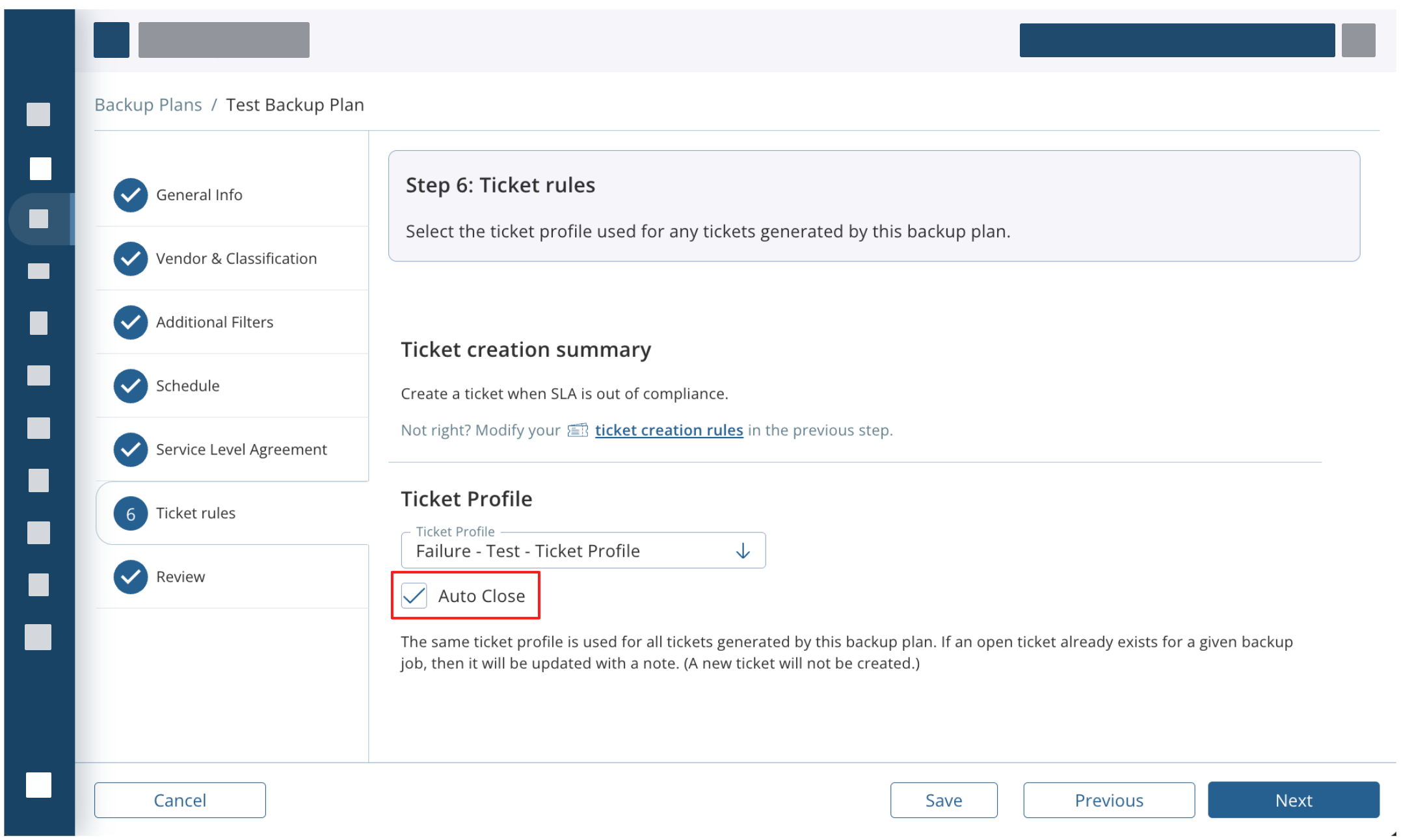
Task: Click the step 6 number badge
Action: (131, 513)
